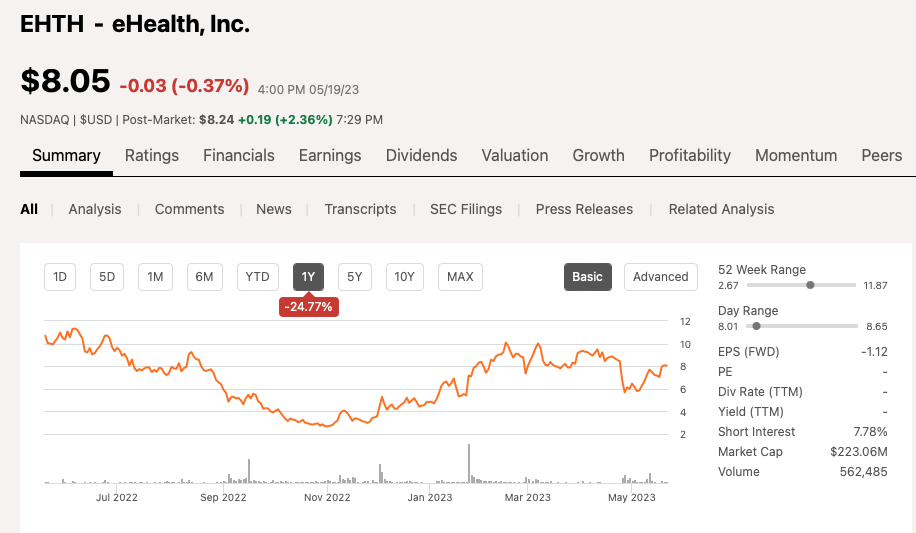
Task: Open Press Releases filter
Action: (x=584, y=209)
